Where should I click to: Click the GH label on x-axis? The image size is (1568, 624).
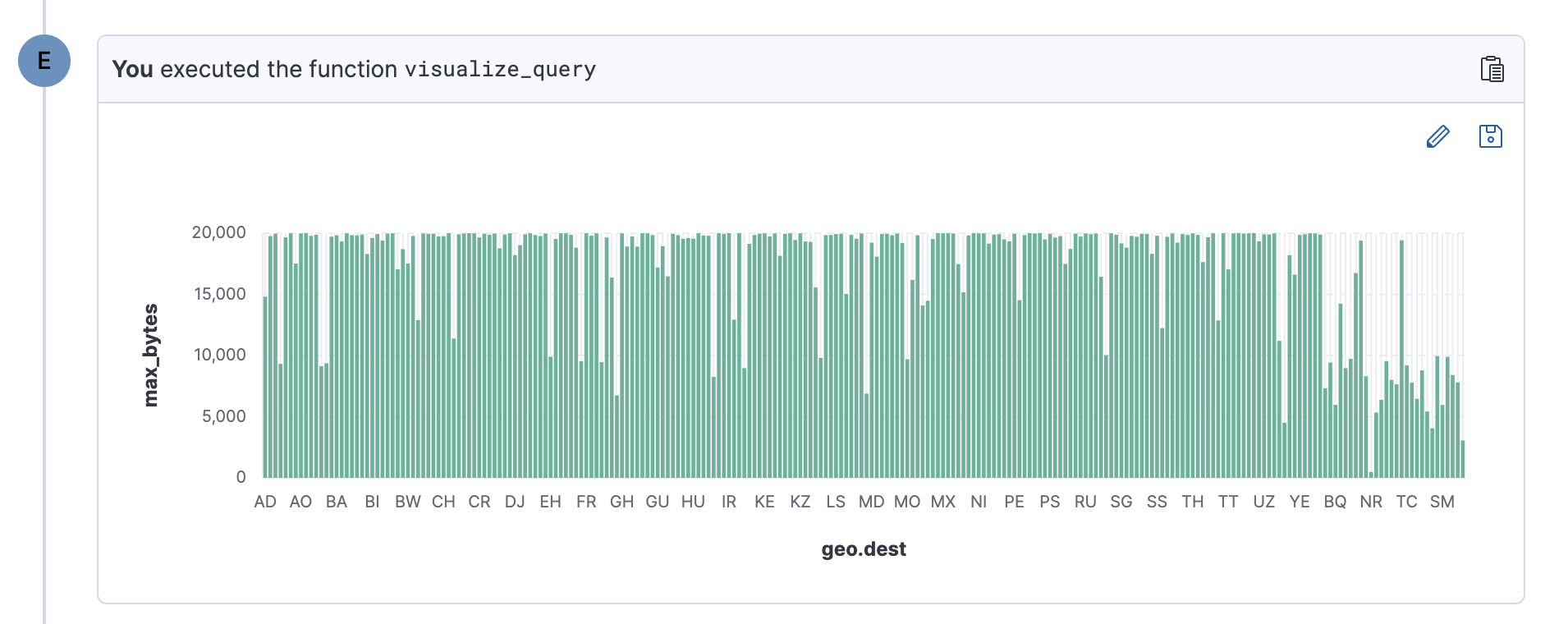621,502
